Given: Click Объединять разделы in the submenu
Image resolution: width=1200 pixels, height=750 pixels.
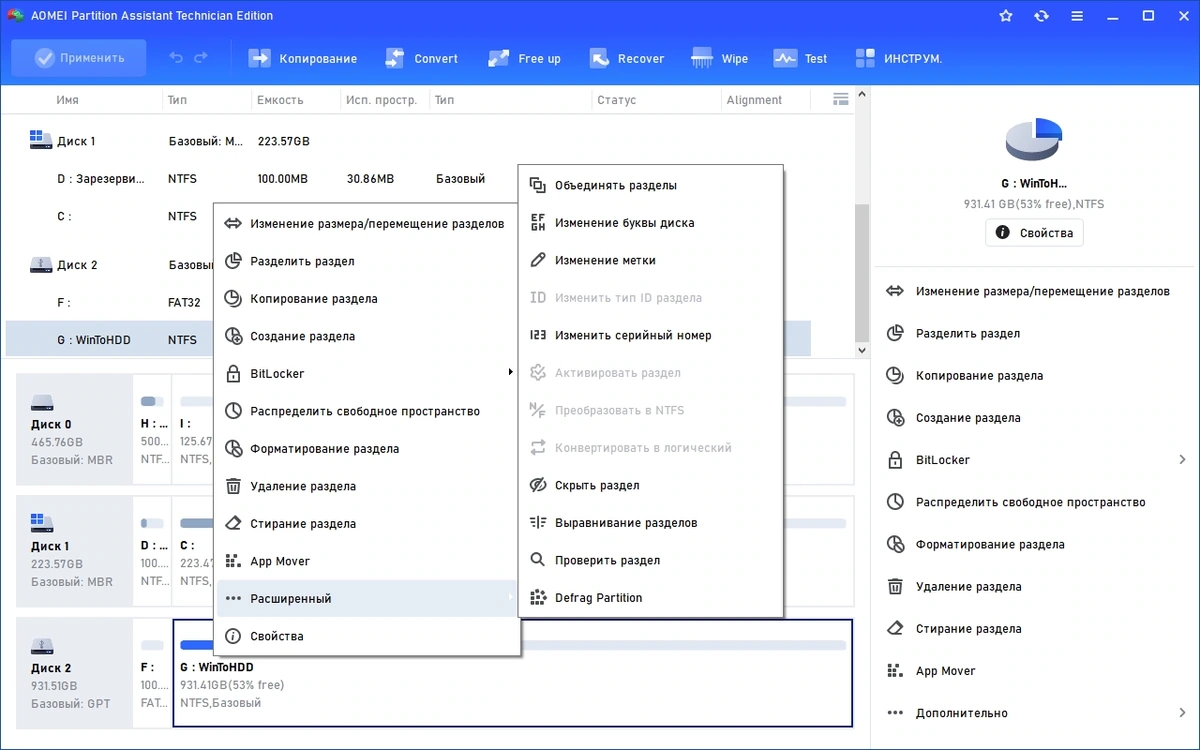Looking at the screenshot, I should click(650, 185).
